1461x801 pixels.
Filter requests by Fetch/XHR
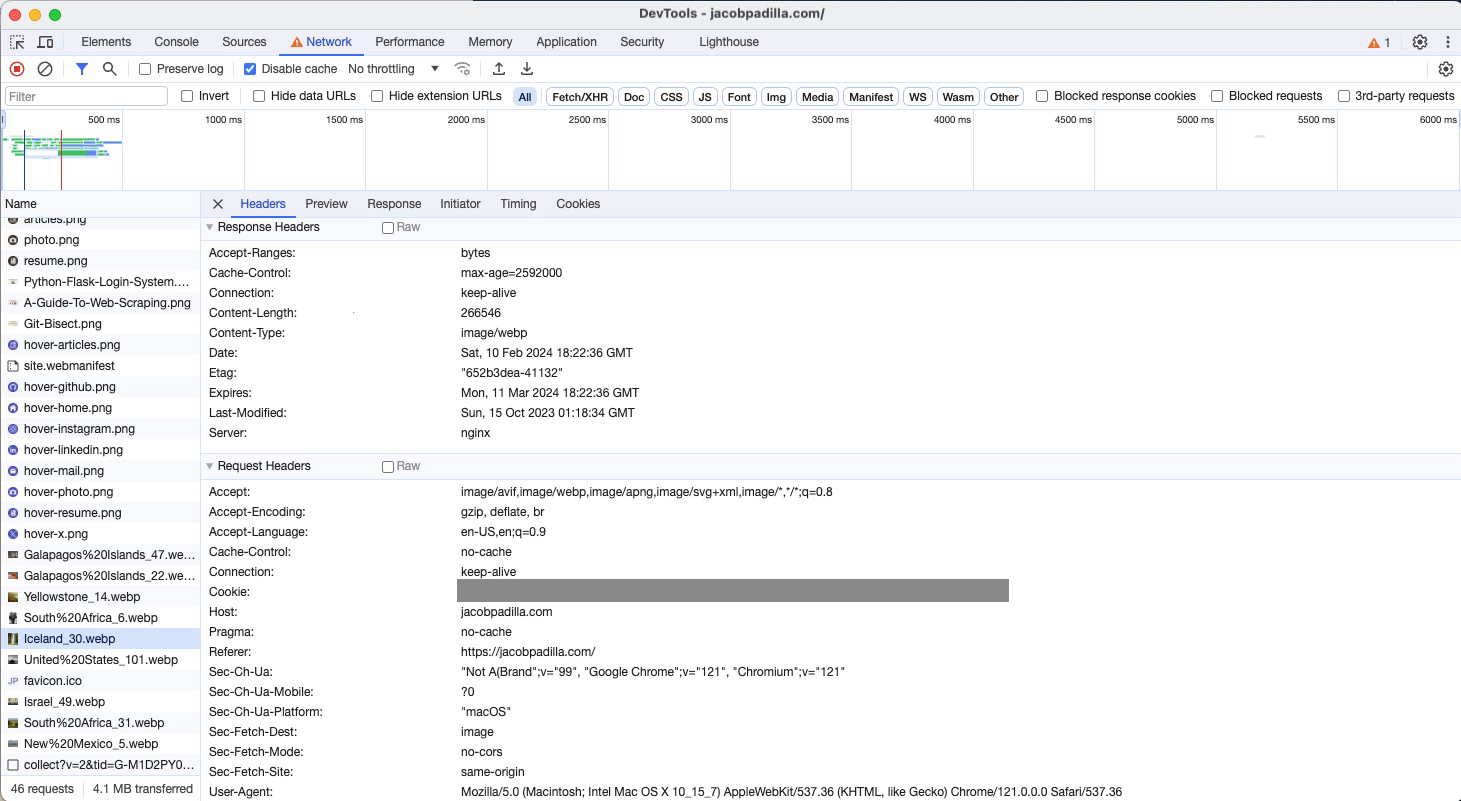[x=580, y=96]
